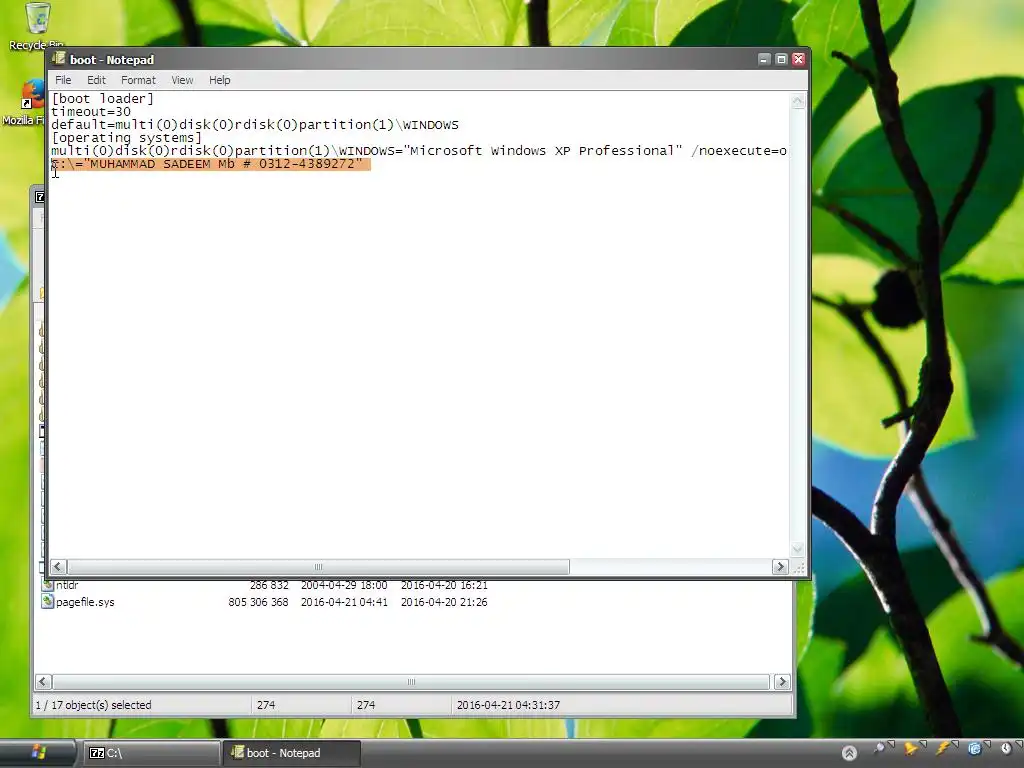Click the "Microsoft Windows XP Professional" text
The height and width of the screenshot is (768, 1024).
tap(543, 151)
